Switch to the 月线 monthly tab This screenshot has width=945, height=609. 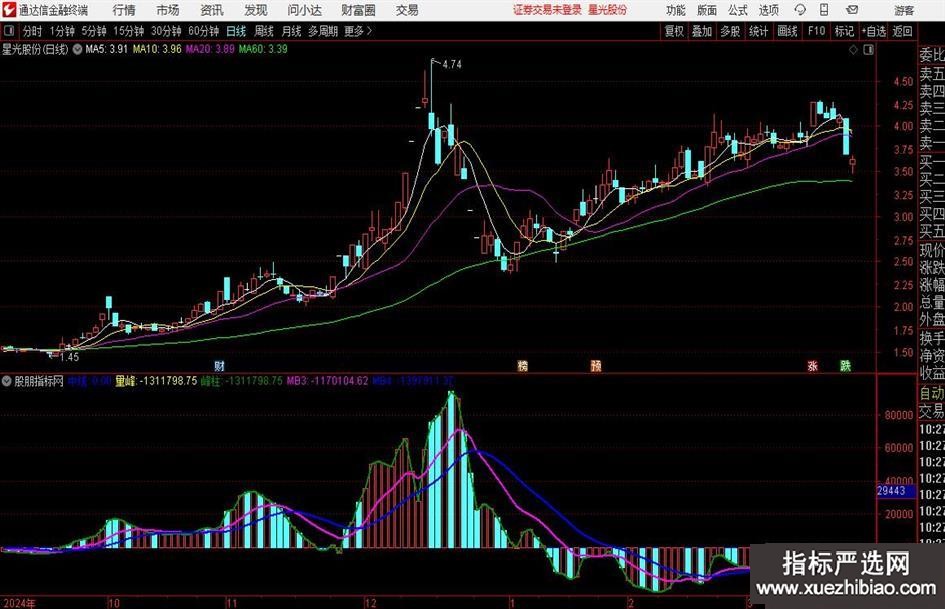click(292, 31)
